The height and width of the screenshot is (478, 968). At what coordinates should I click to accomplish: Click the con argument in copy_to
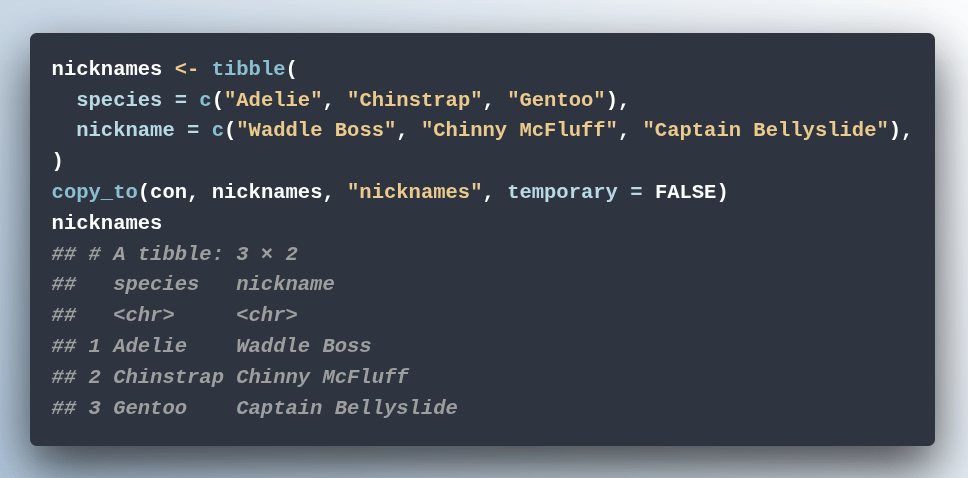(168, 192)
